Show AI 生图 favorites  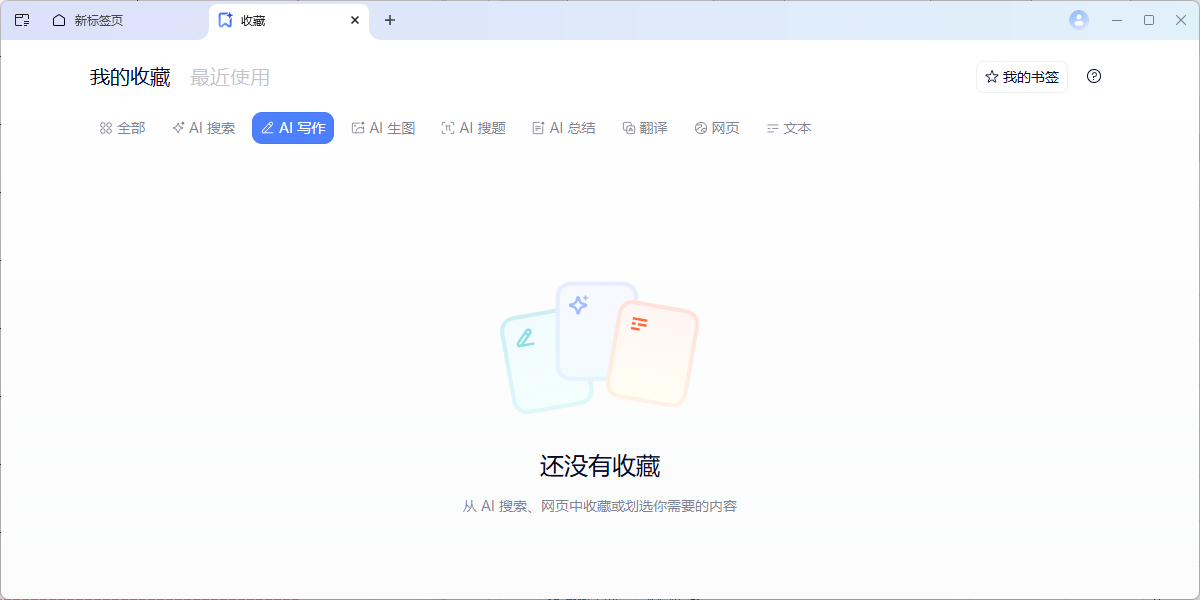point(383,128)
